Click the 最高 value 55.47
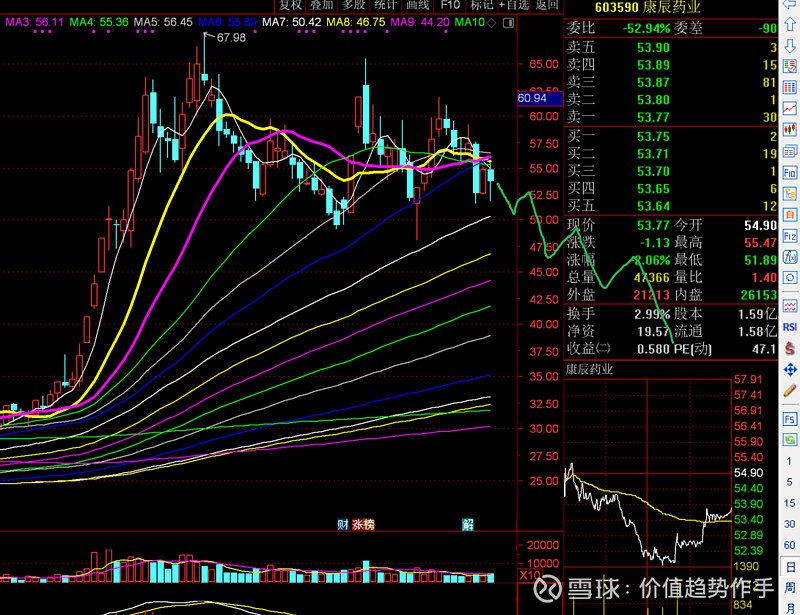 pos(760,243)
